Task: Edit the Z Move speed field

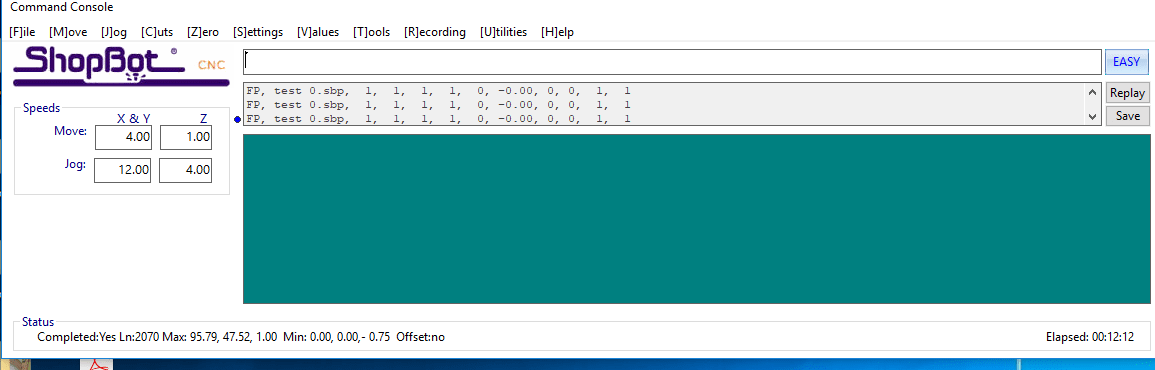Action: pyautogui.click(x=186, y=138)
